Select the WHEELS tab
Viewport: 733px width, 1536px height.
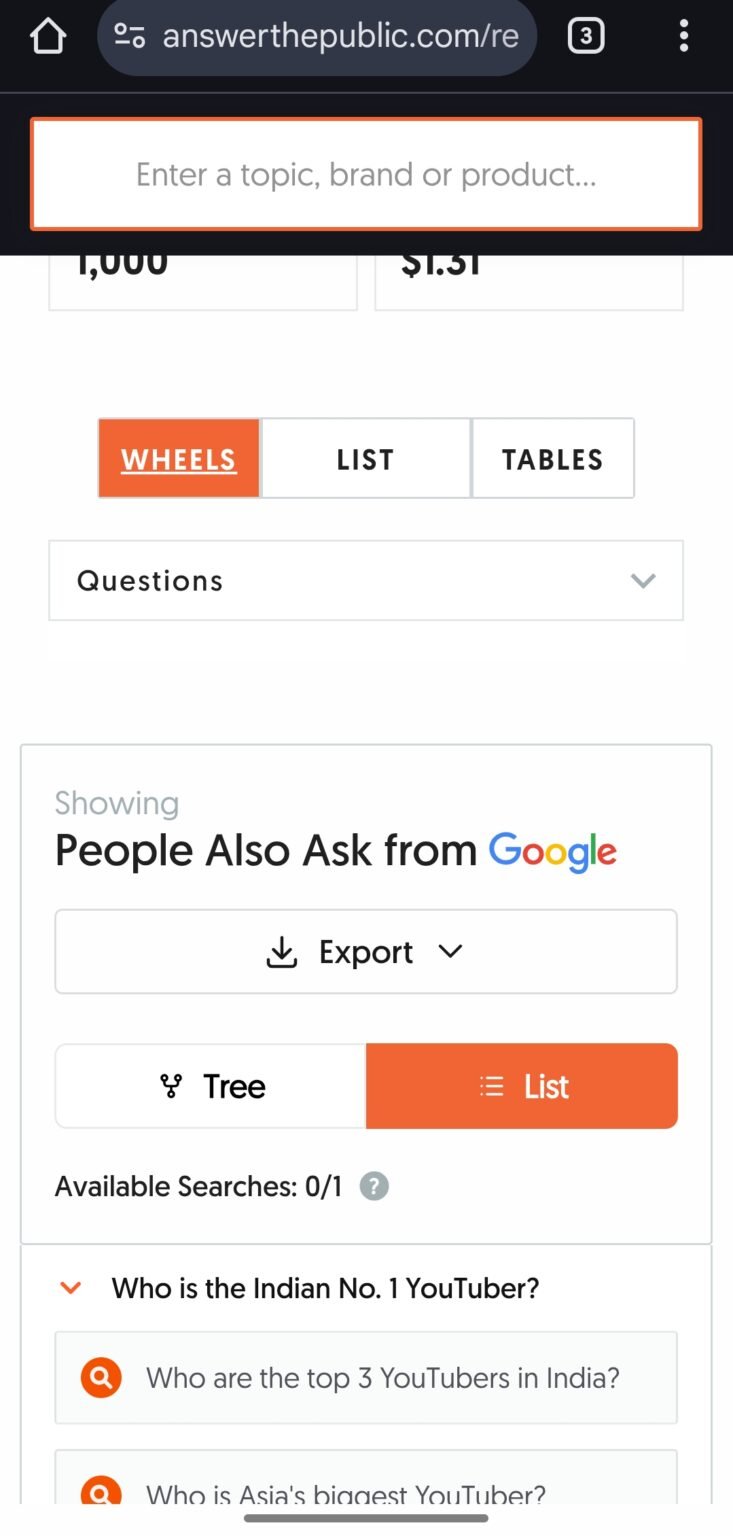[x=179, y=459]
